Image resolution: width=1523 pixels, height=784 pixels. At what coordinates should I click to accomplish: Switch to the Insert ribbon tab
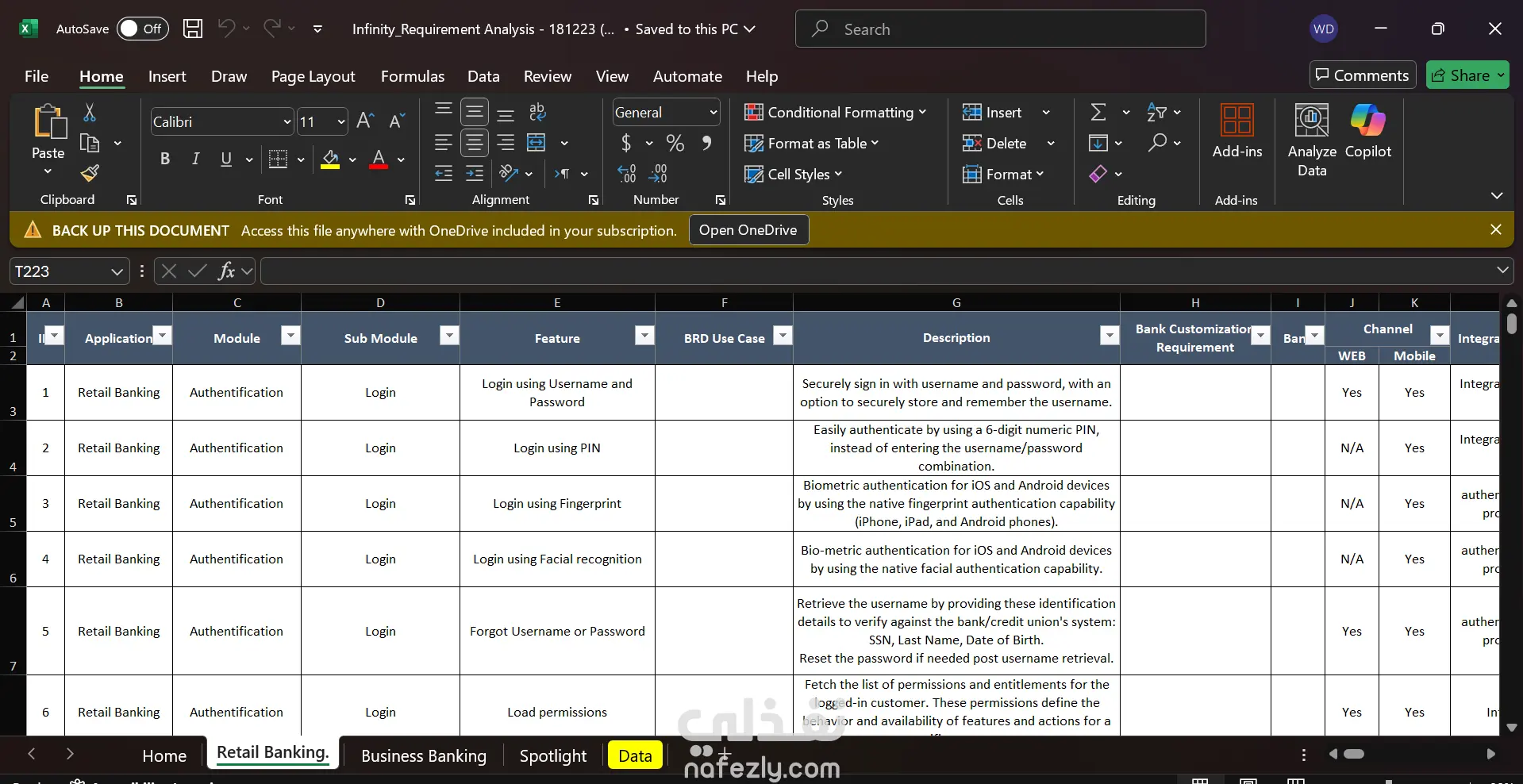[167, 76]
